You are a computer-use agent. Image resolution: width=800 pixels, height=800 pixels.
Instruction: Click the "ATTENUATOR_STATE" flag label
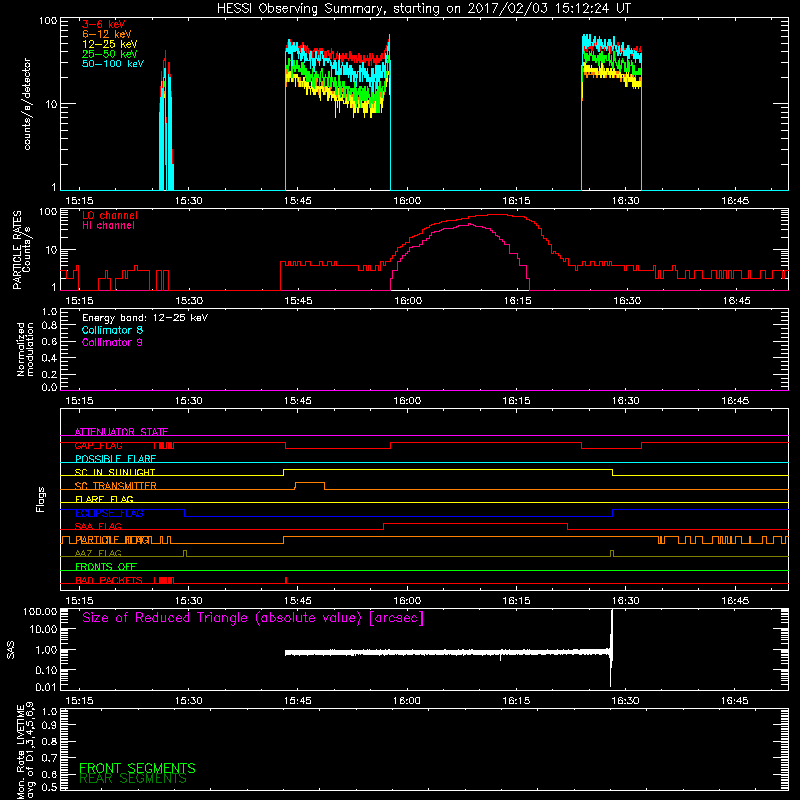coord(121,432)
